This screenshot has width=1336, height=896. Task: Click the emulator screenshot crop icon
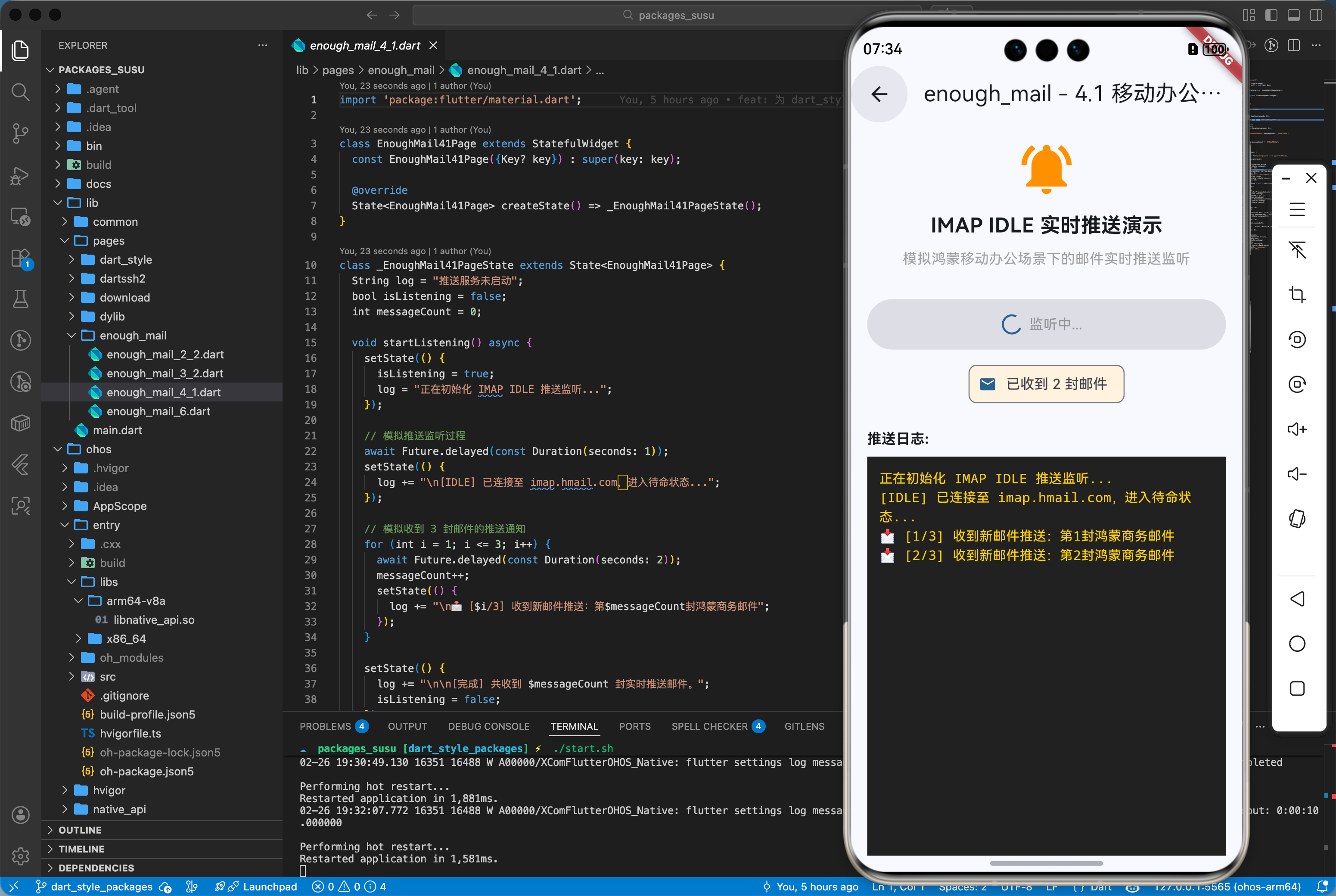click(1296, 294)
